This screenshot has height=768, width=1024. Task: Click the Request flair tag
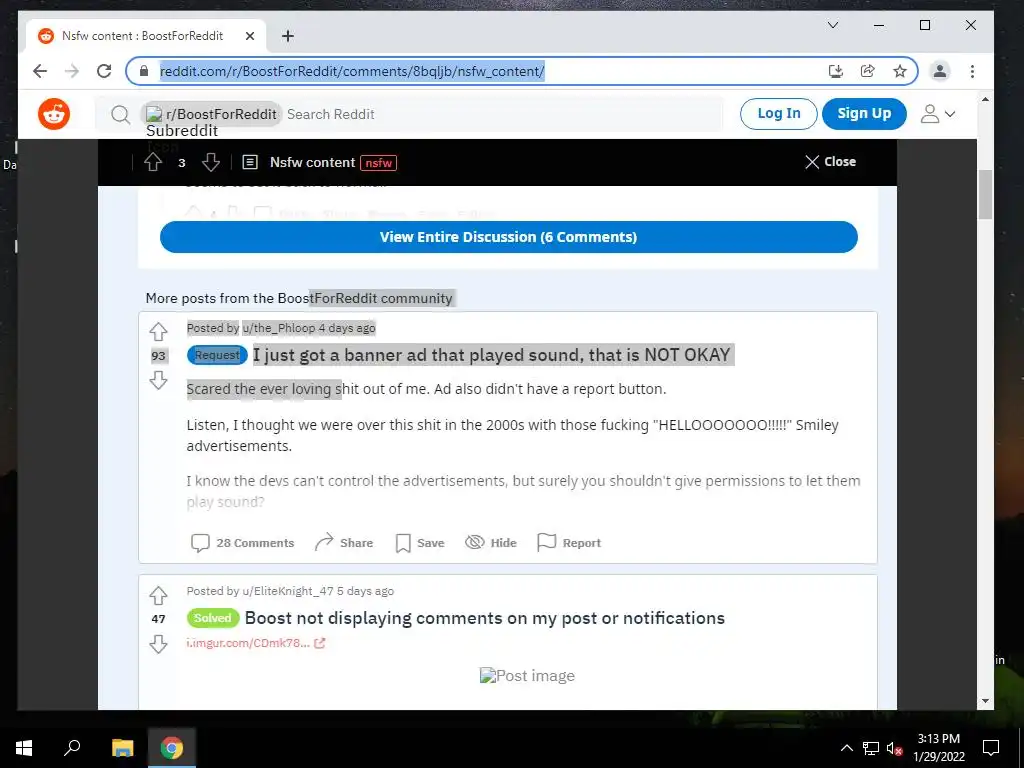tap(217, 355)
